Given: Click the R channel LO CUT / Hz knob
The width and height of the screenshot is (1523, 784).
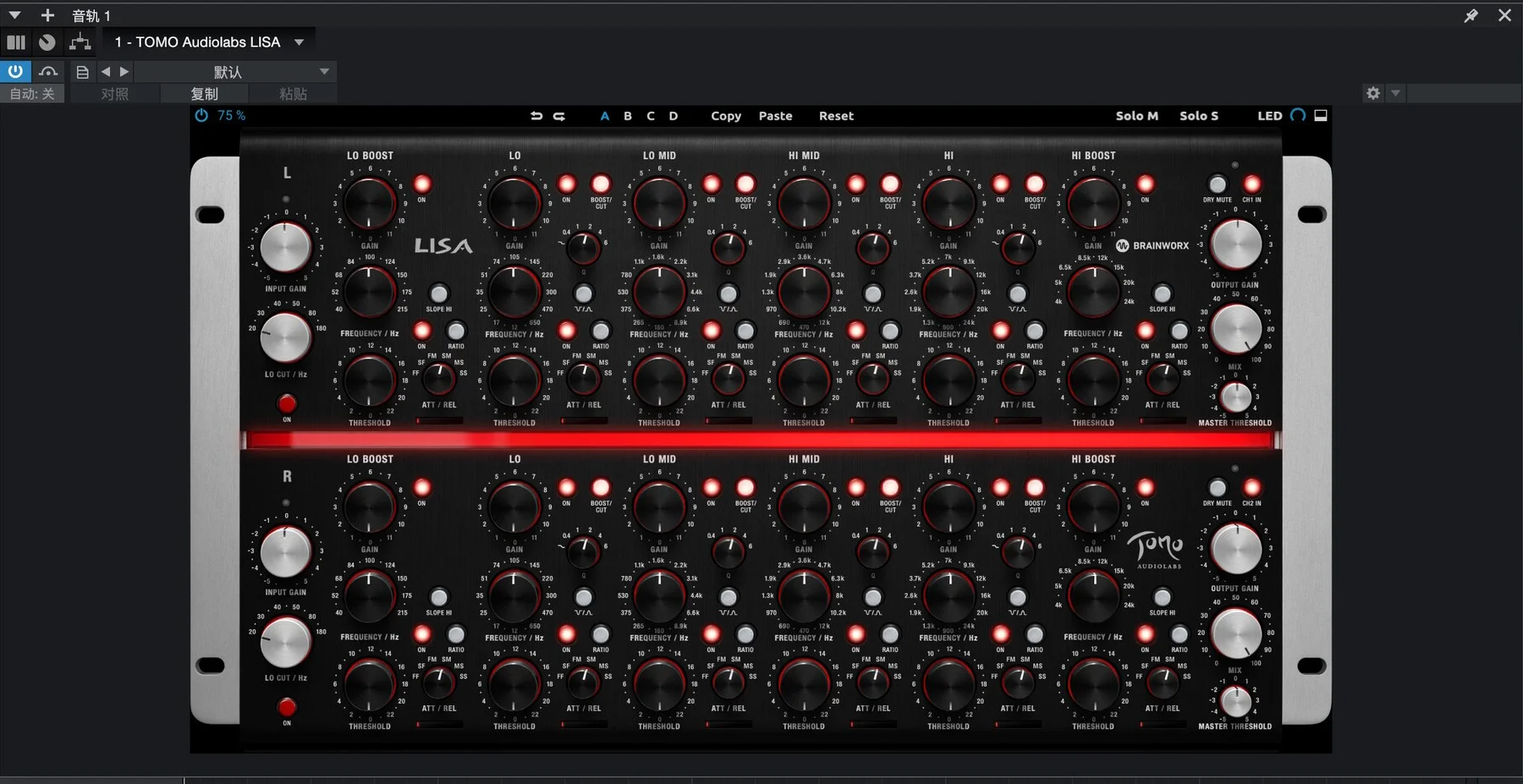Looking at the screenshot, I should click(285, 640).
